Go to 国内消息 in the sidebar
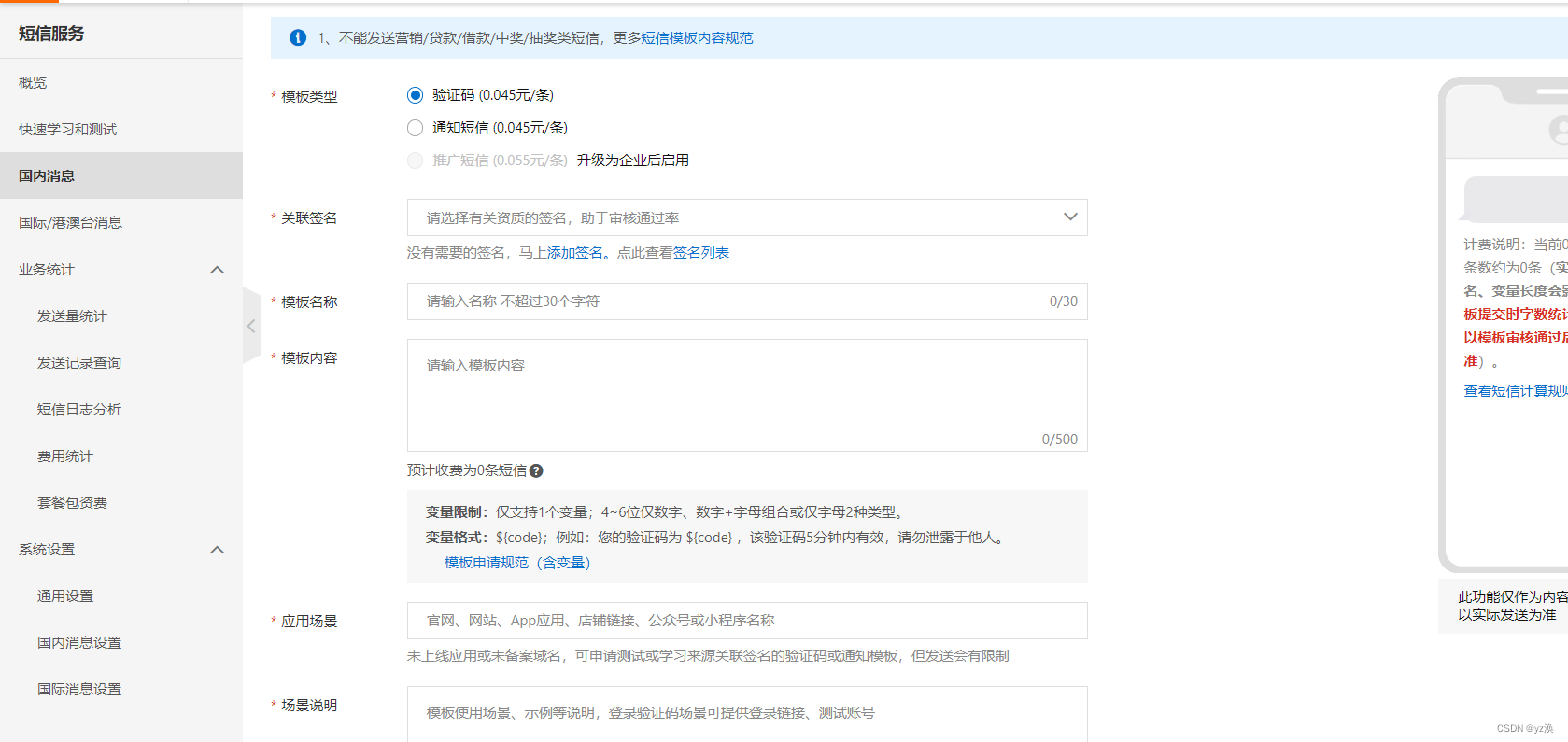1568x742 pixels. (x=121, y=175)
